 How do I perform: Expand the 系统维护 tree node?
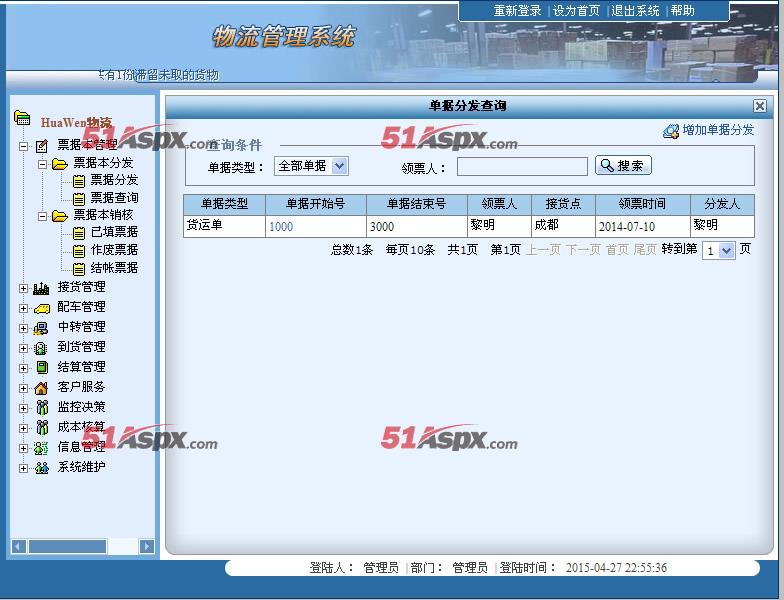[x=24, y=468]
